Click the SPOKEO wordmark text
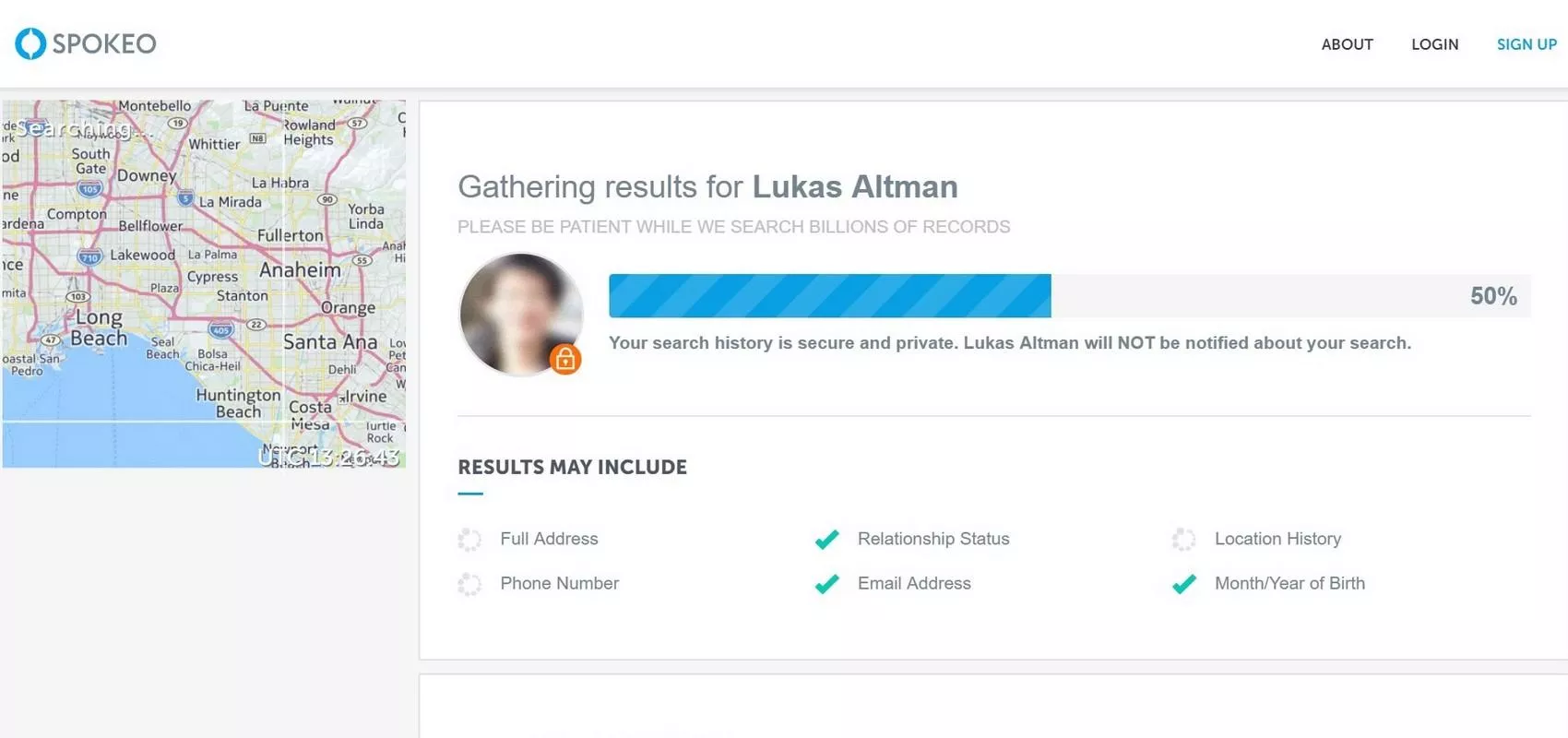 (104, 43)
